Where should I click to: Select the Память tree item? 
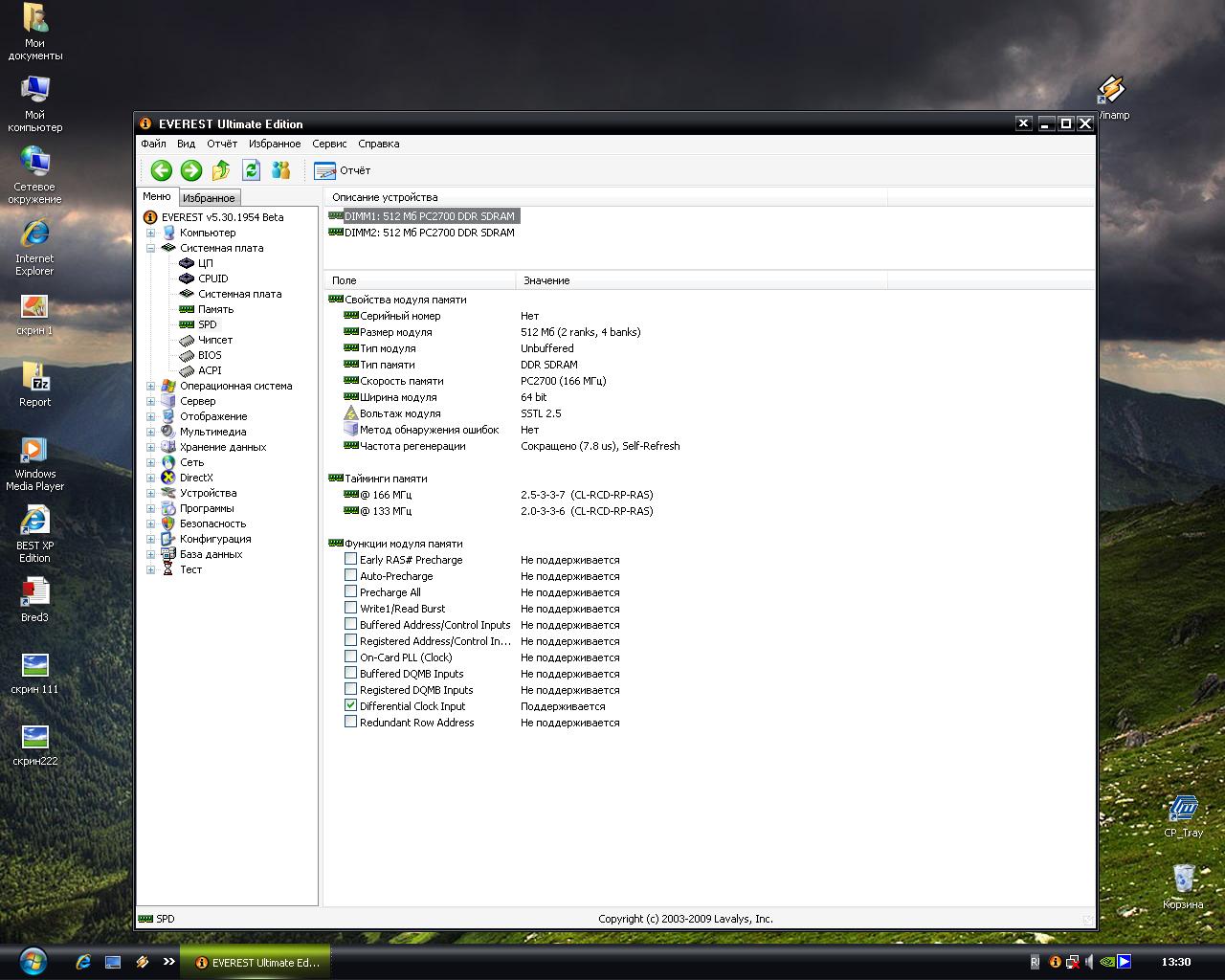click(x=215, y=309)
